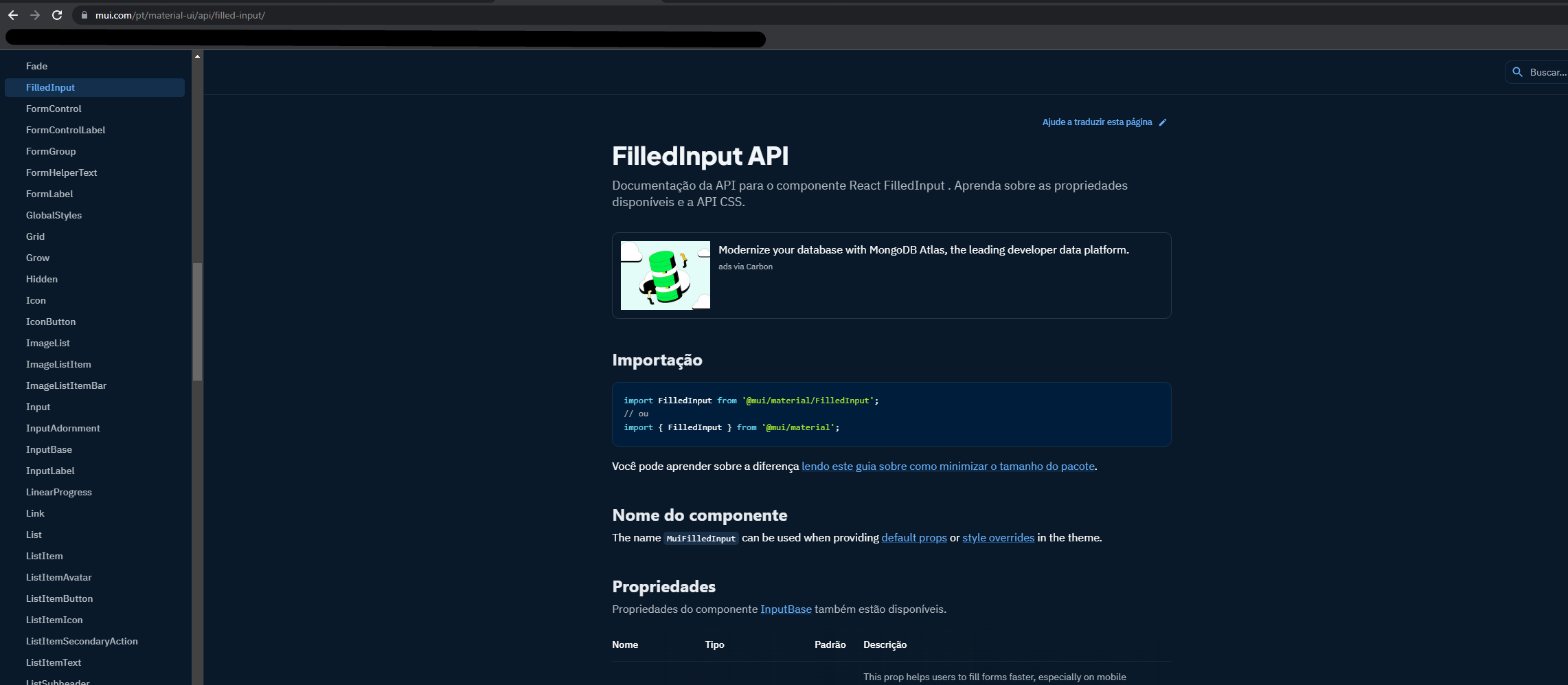Follow the 'style overrides' link
Screen dimensions: 1568x685
(998, 538)
